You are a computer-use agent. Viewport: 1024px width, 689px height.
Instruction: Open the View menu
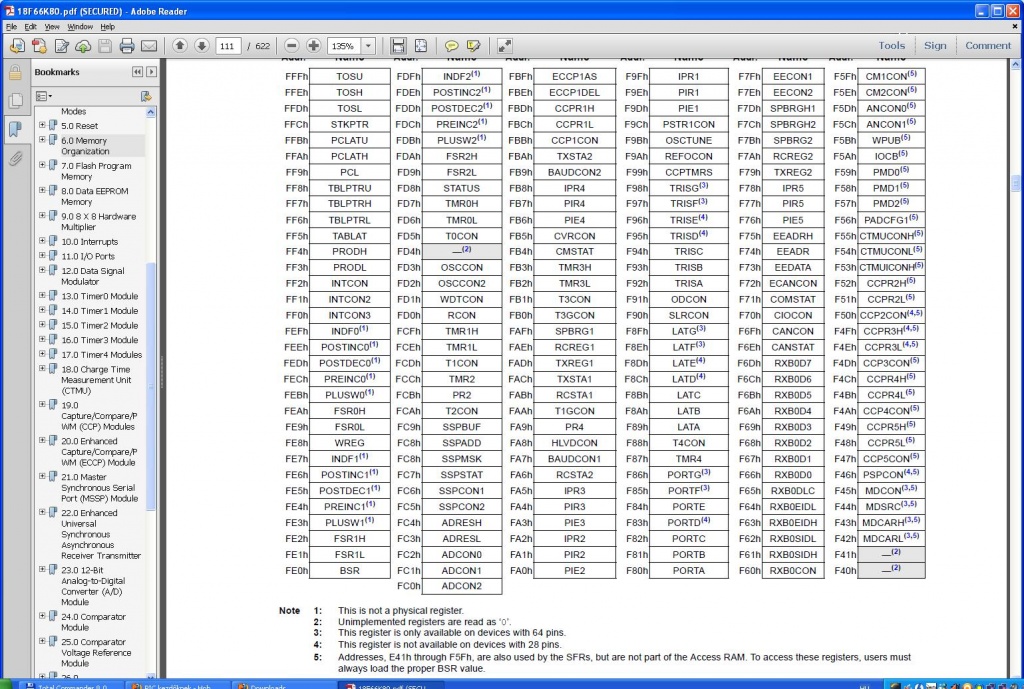pos(52,27)
